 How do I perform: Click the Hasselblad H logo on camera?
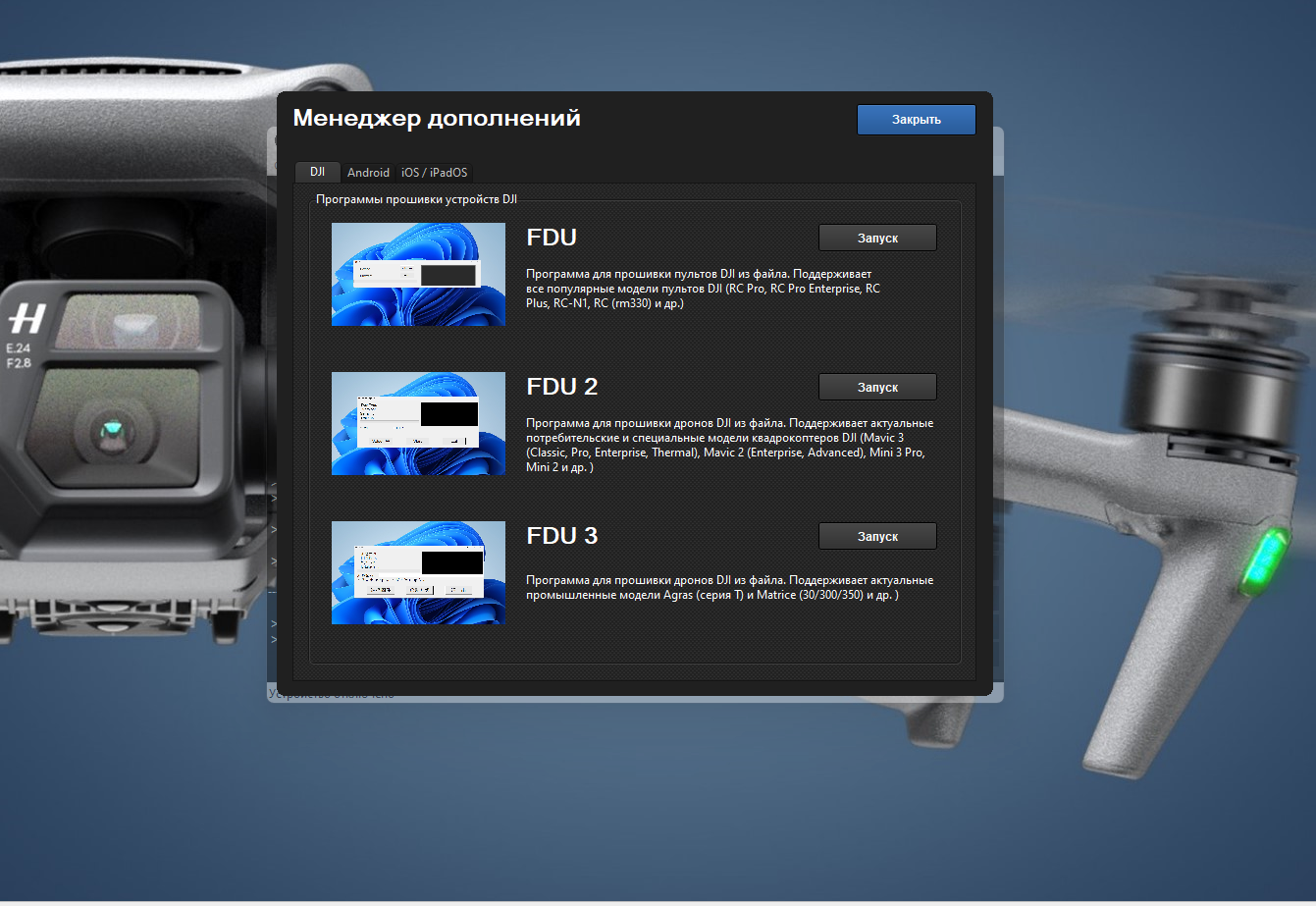(27, 319)
